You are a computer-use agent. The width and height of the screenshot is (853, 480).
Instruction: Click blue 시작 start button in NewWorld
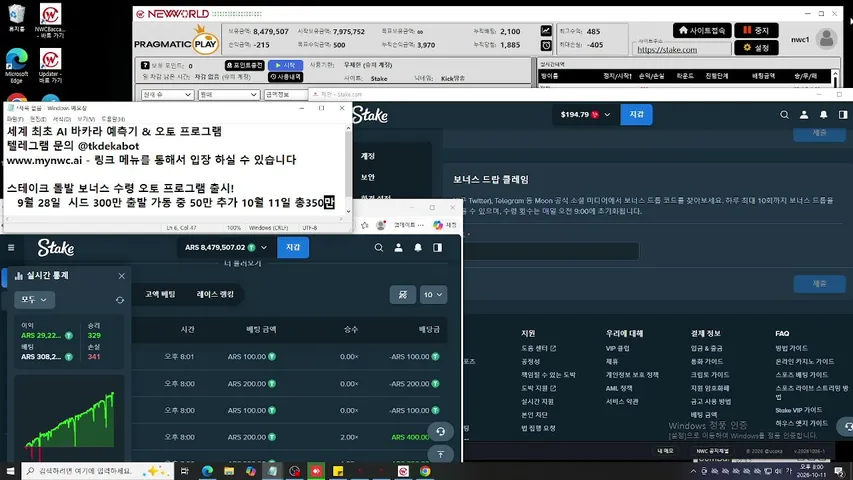click(285, 65)
